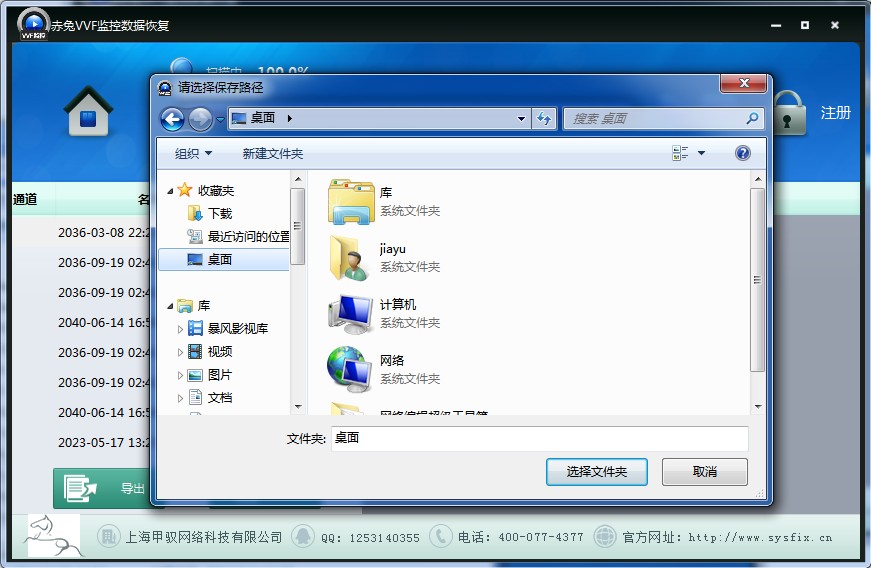Click into the 文件夹 name field
The width and height of the screenshot is (871, 568).
tap(539, 438)
